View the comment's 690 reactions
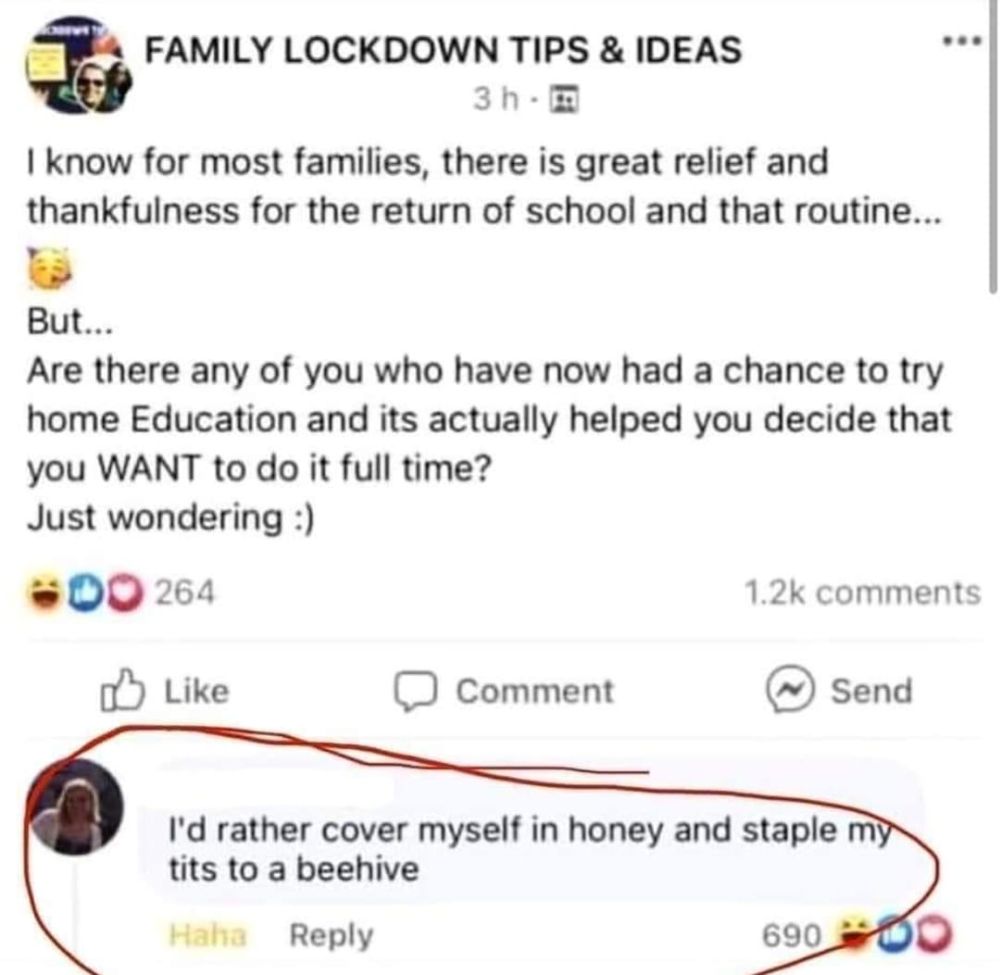The width and height of the screenshot is (1000, 975). click(x=792, y=936)
